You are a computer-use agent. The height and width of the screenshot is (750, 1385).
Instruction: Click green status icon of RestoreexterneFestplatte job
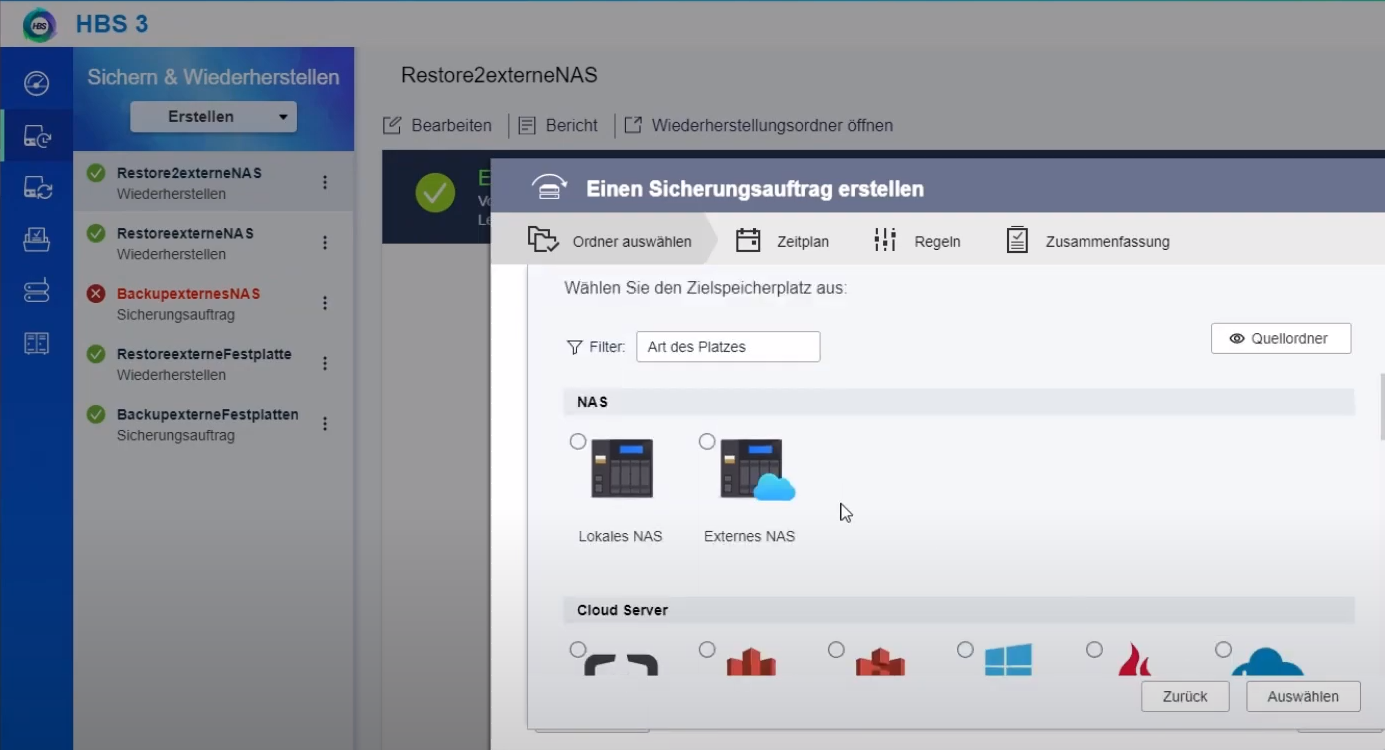point(96,354)
